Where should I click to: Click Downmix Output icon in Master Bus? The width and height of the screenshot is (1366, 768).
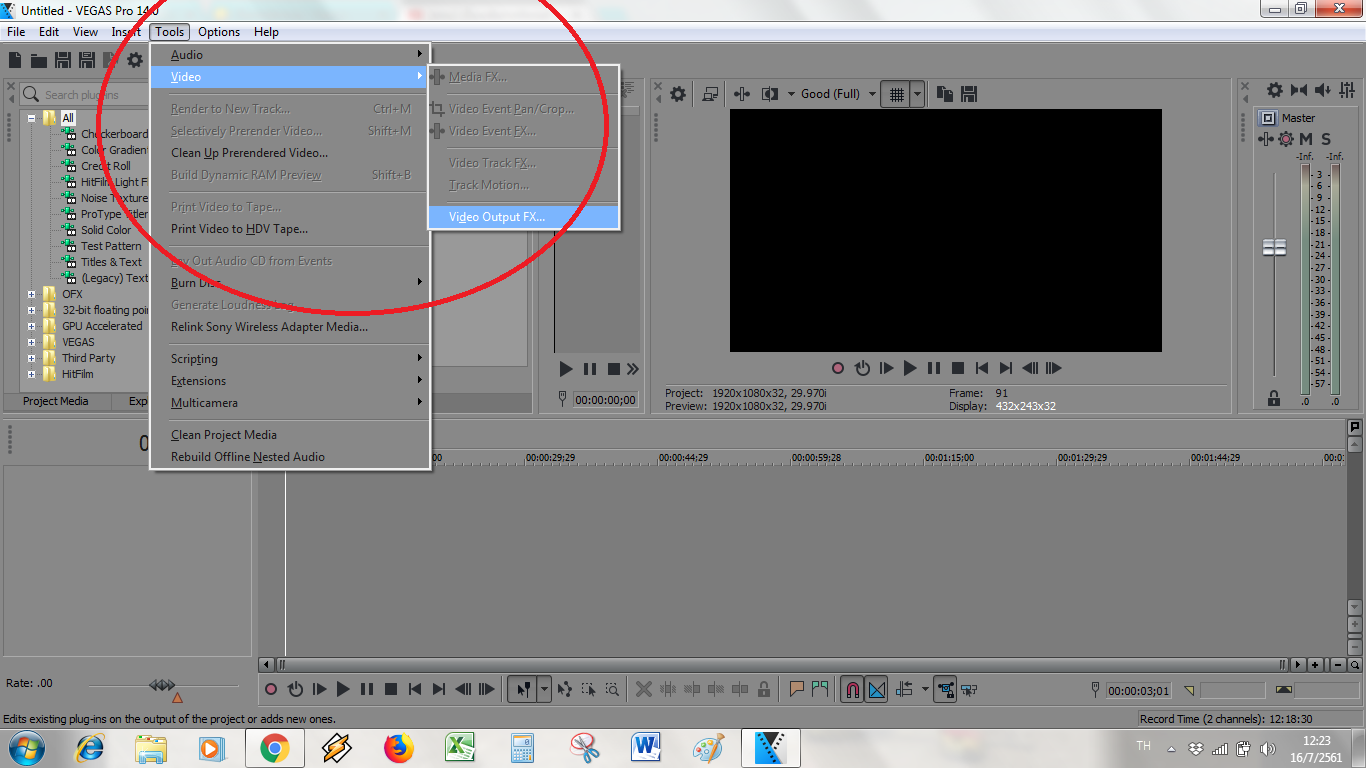(1298, 90)
